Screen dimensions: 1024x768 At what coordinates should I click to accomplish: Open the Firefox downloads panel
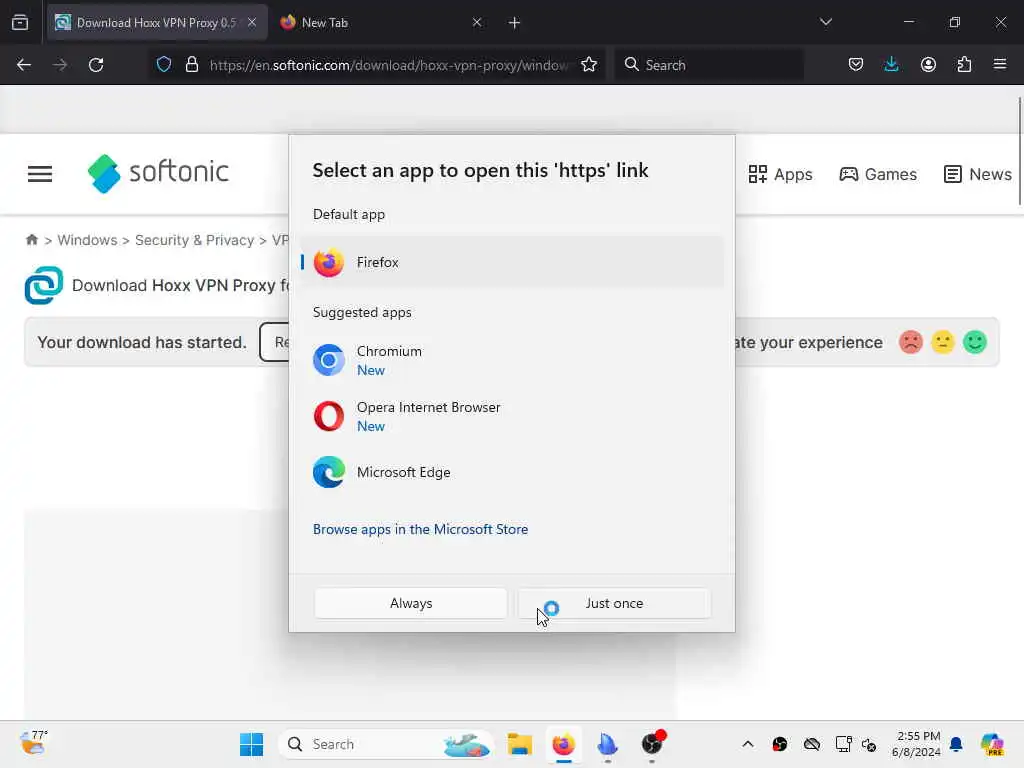pos(891,65)
